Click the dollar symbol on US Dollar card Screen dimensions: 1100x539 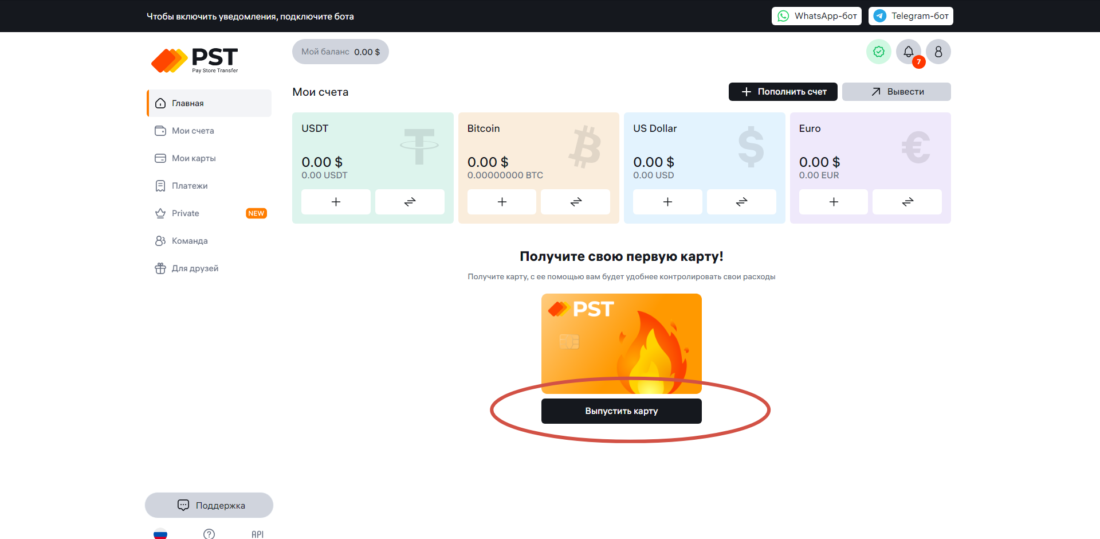tap(751, 146)
